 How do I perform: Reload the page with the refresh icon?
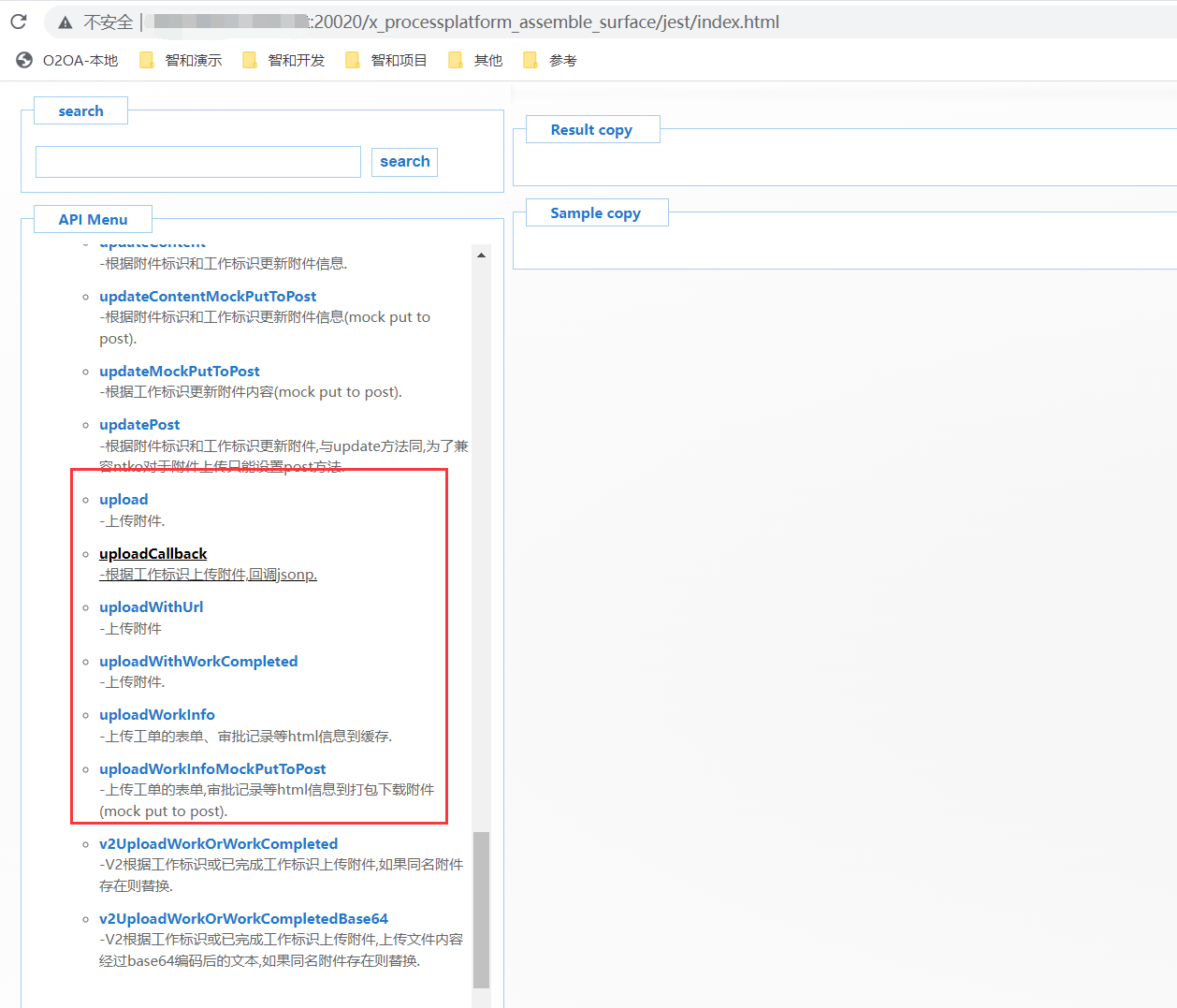19,22
